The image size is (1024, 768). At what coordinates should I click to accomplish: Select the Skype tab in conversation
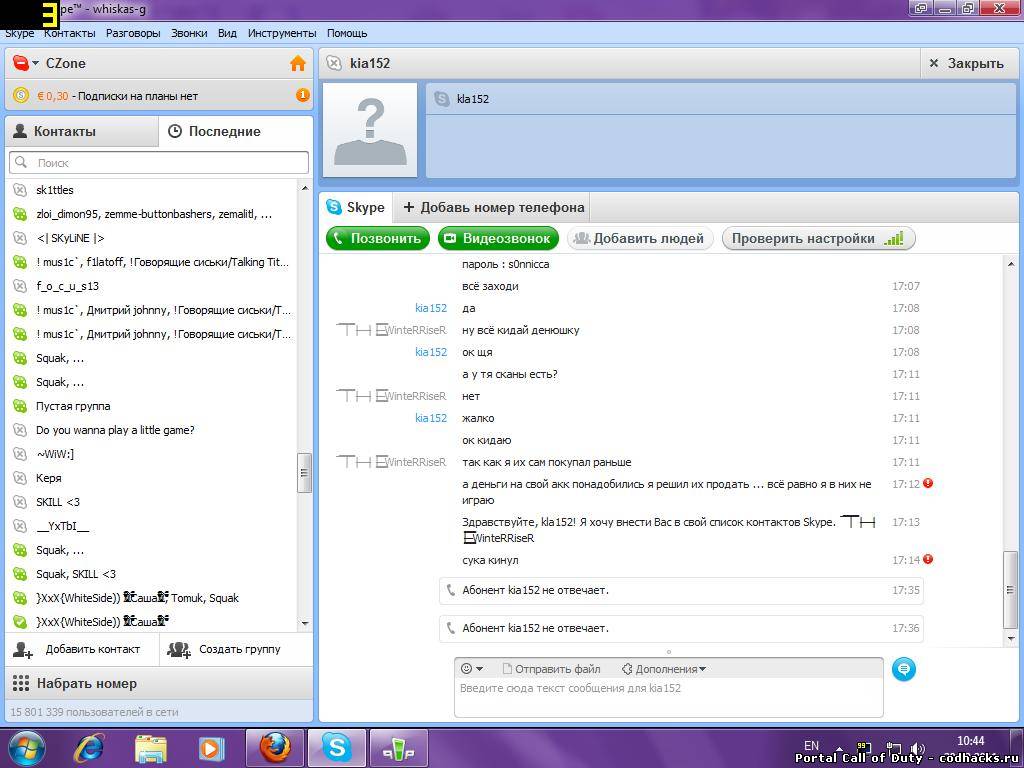(356, 208)
